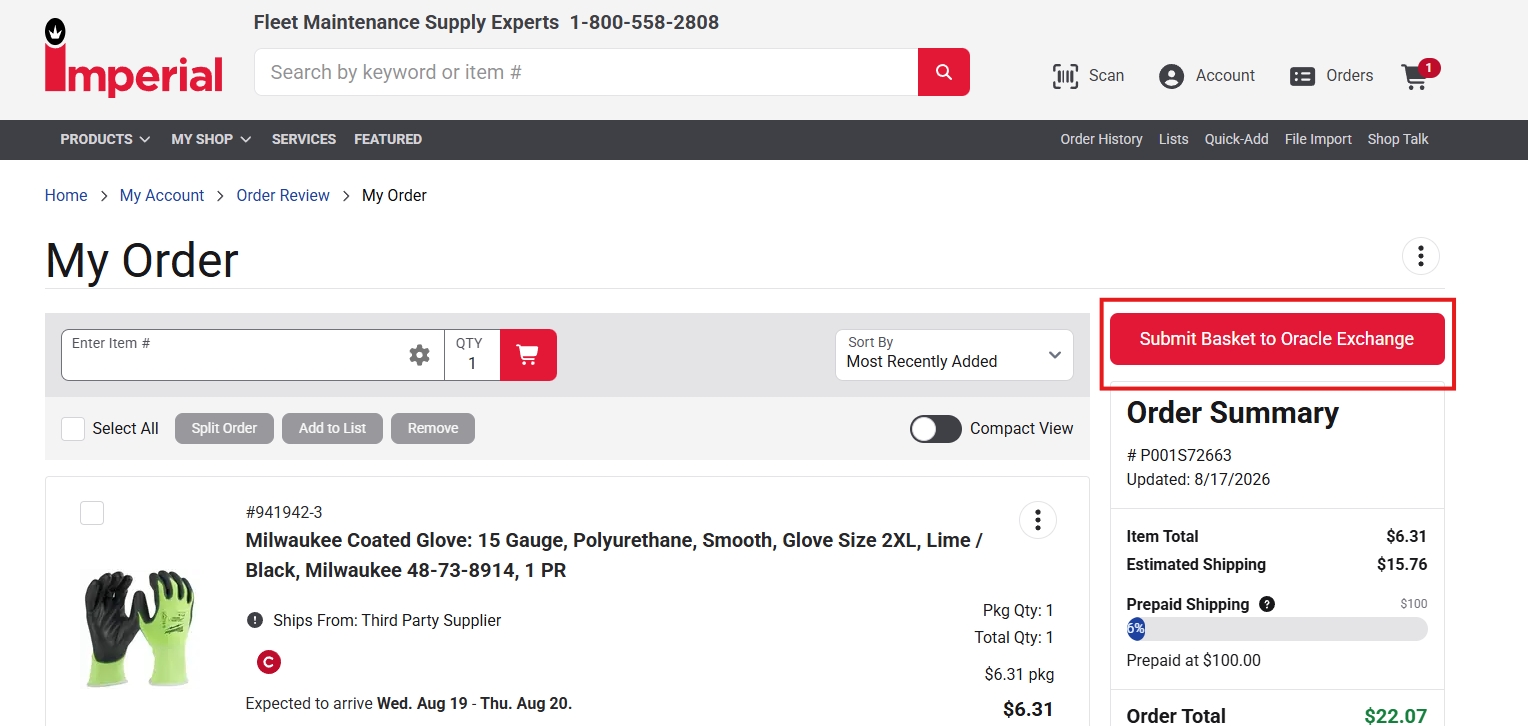Follow the My Account breadcrumb link

pos(162,196)
